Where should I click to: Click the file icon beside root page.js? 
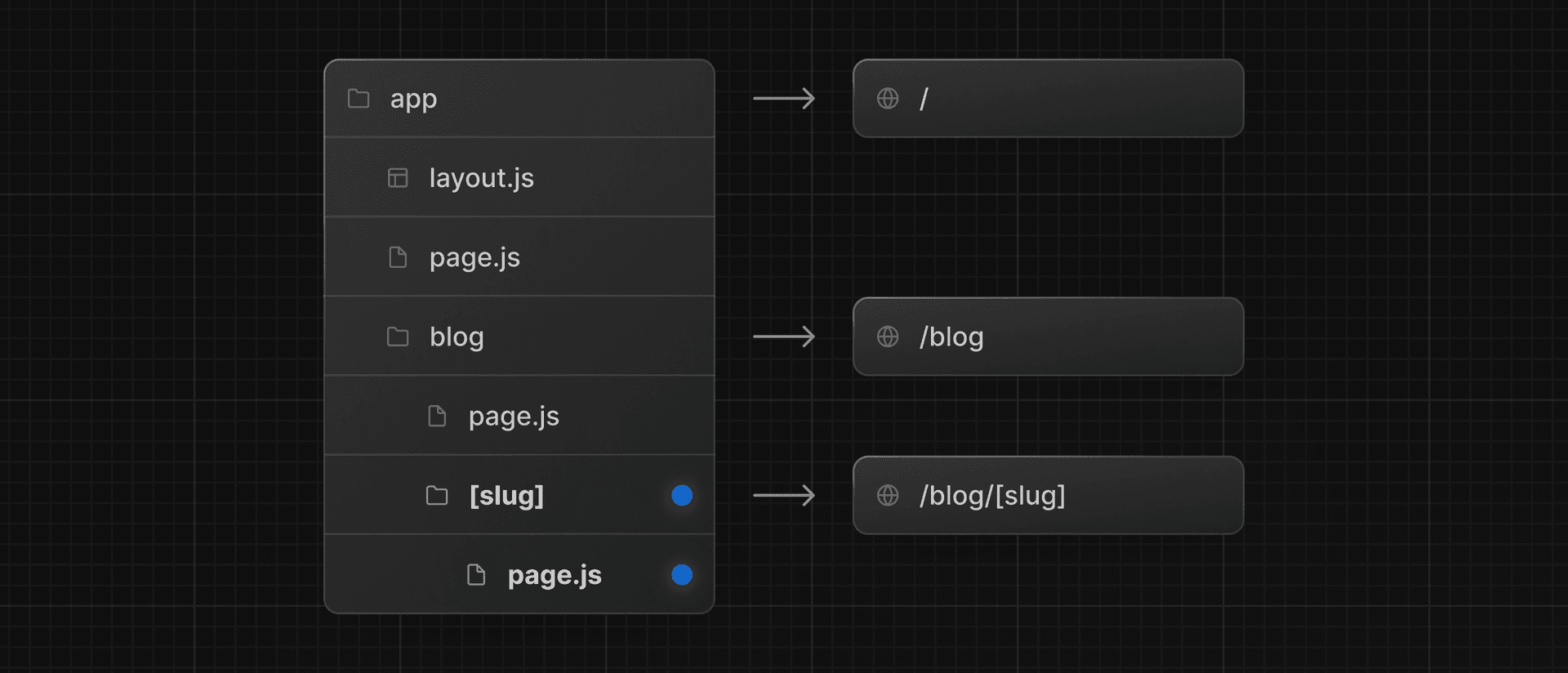coord(398,257)
